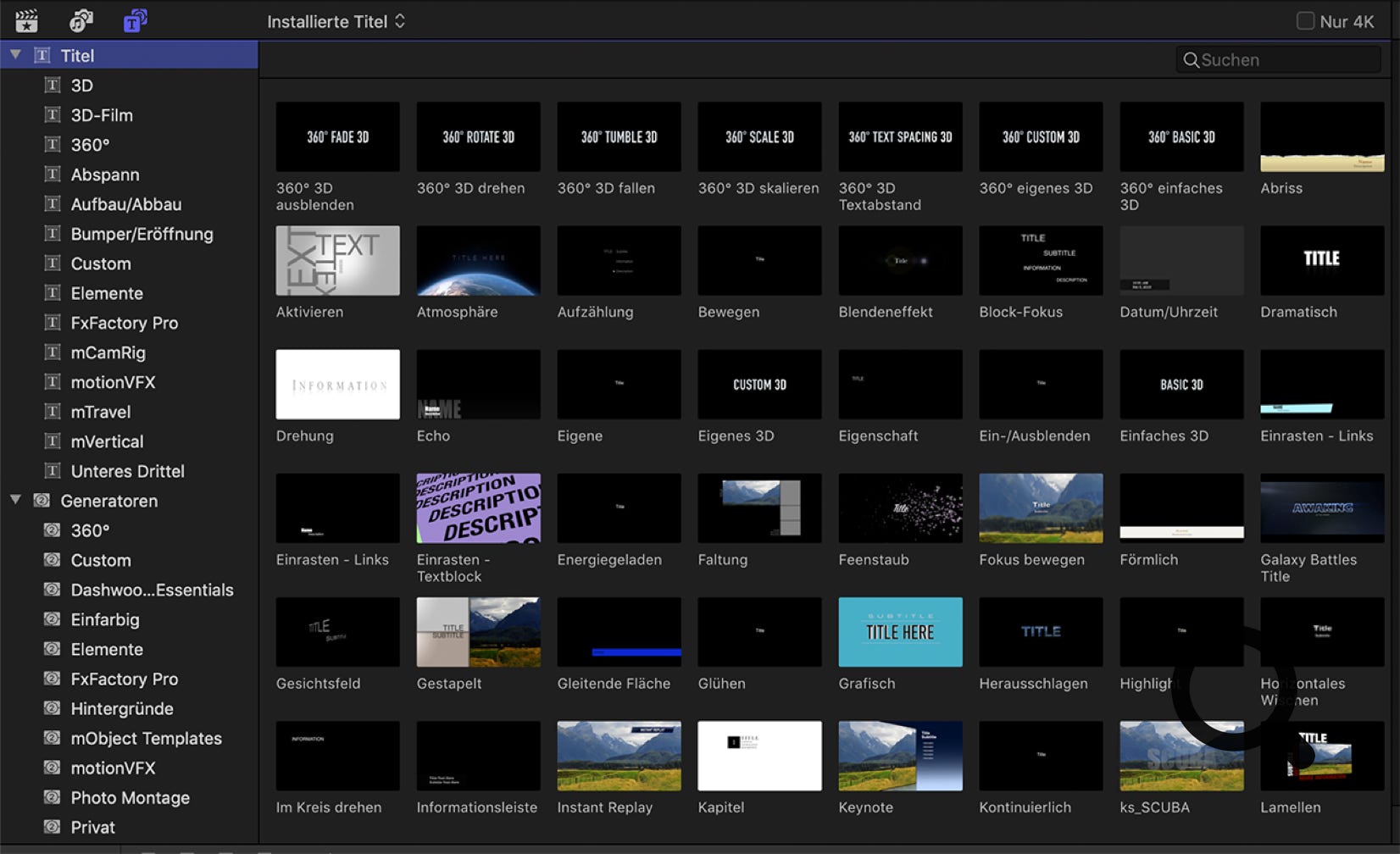Collapse the Titel category triangle

click(15, 55)
